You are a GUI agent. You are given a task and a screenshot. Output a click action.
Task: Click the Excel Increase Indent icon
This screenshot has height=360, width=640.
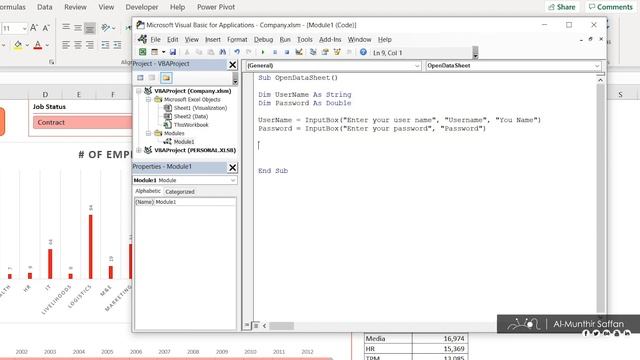(117, 45)
